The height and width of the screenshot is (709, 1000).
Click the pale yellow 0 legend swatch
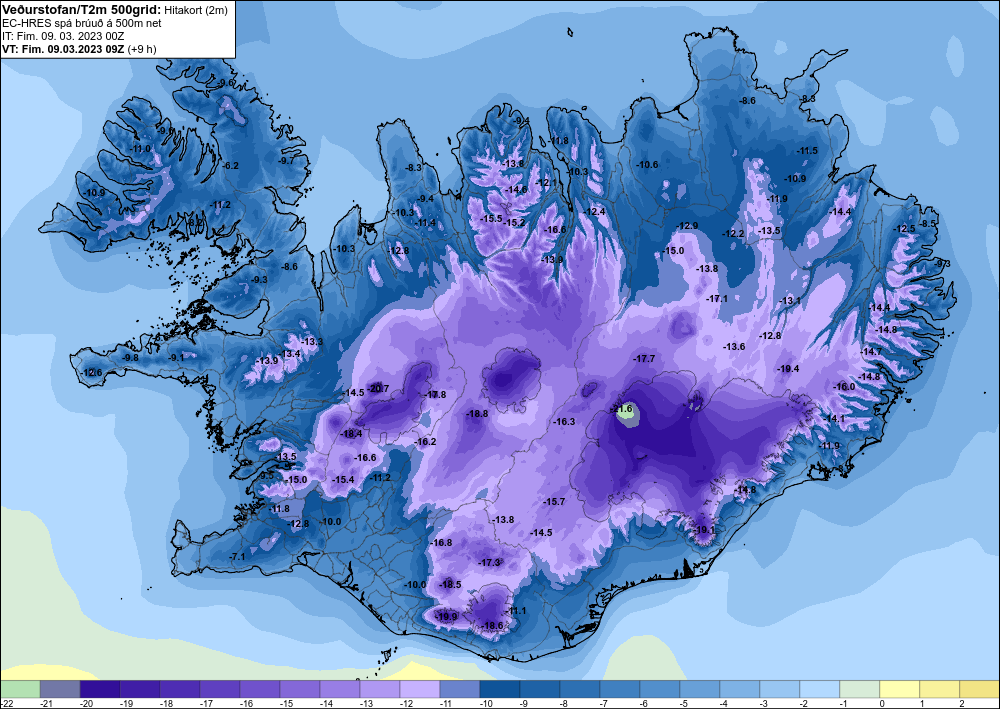click(x=900, y=689)
